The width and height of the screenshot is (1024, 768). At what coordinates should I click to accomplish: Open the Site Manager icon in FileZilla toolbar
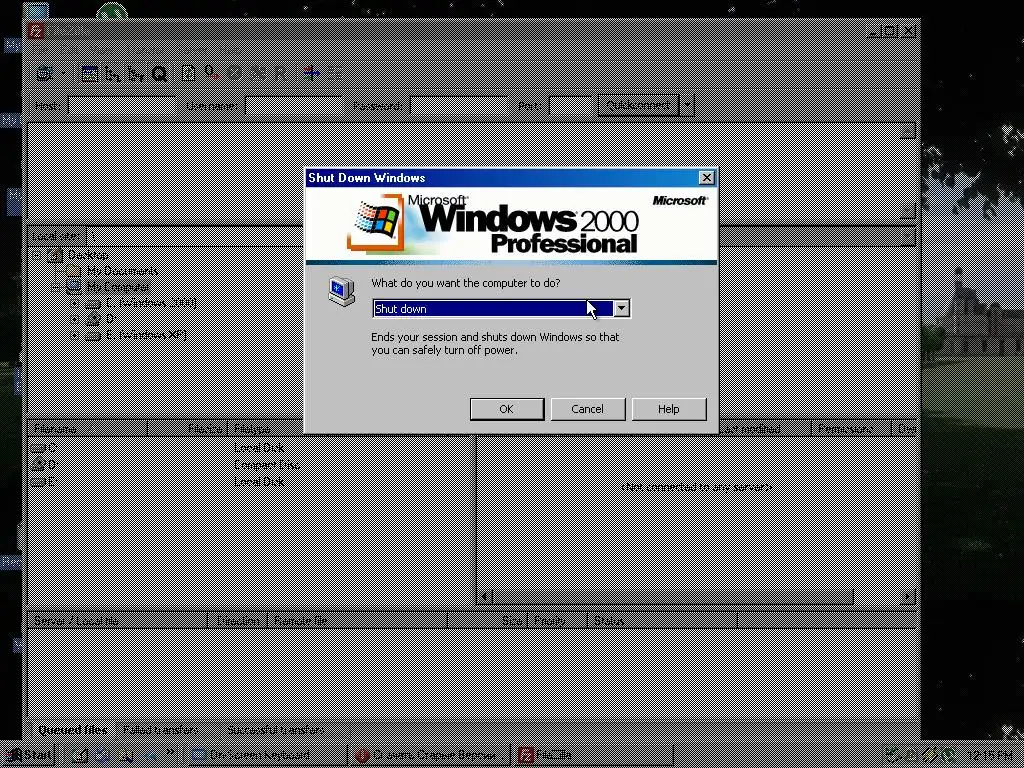point(44,74)
